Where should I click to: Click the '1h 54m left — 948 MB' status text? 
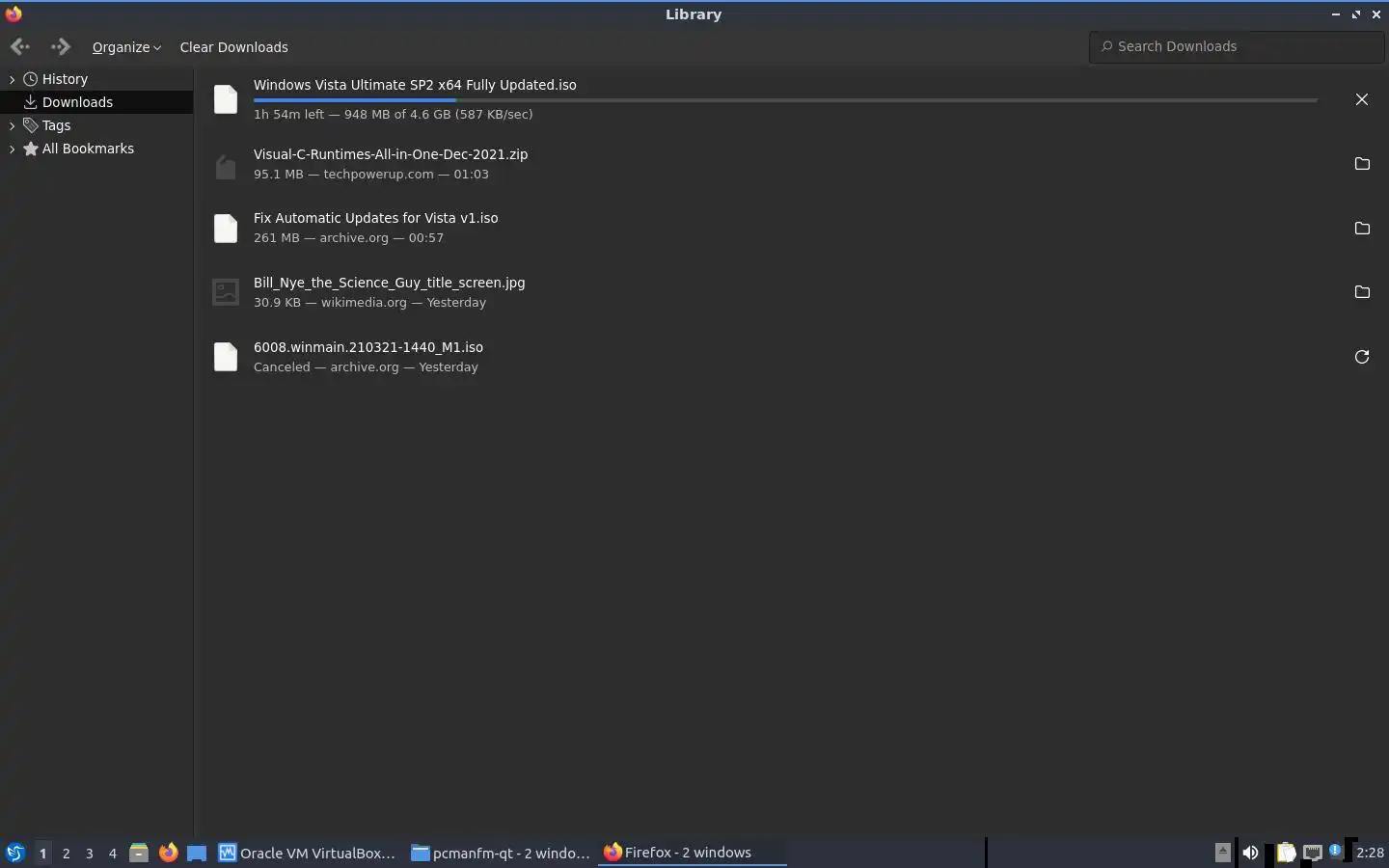(x=393, y=114)
